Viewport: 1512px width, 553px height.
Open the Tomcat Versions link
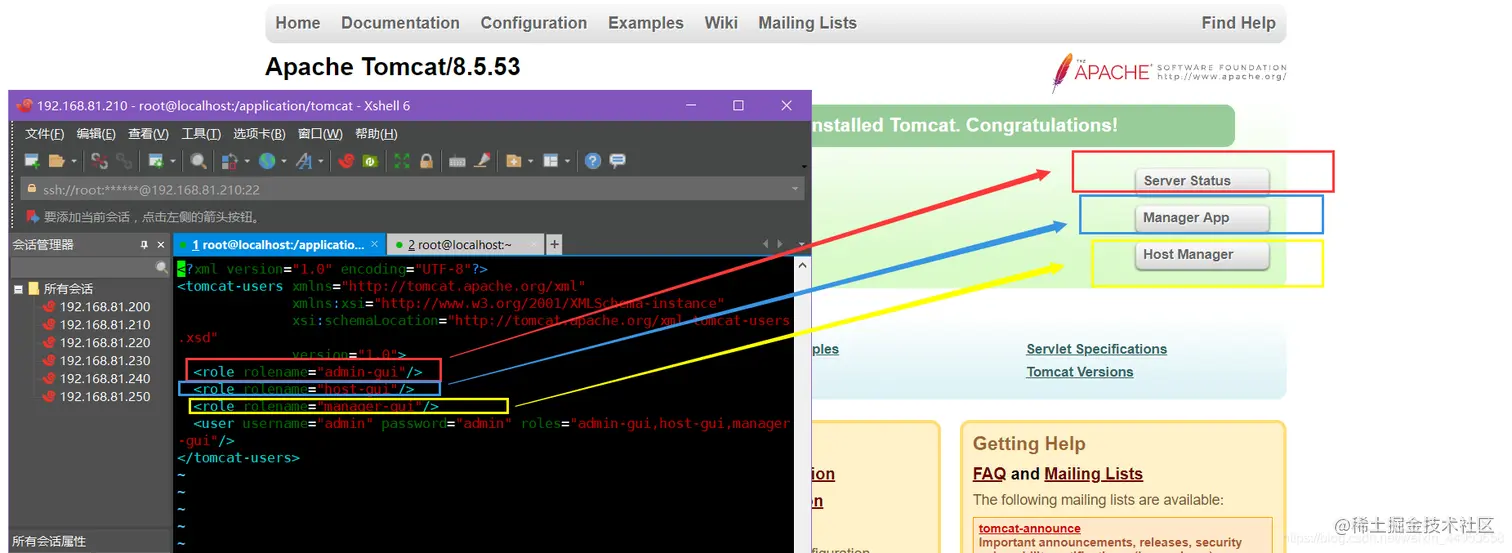1079,372
